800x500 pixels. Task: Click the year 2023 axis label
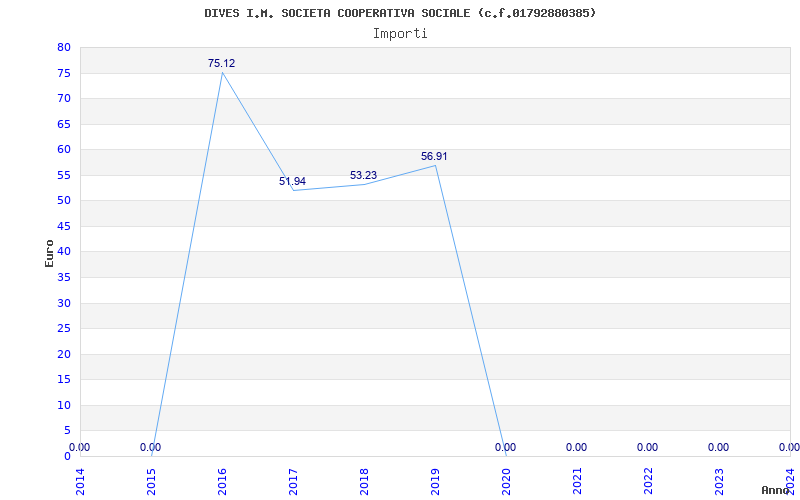tap(719, 482)
